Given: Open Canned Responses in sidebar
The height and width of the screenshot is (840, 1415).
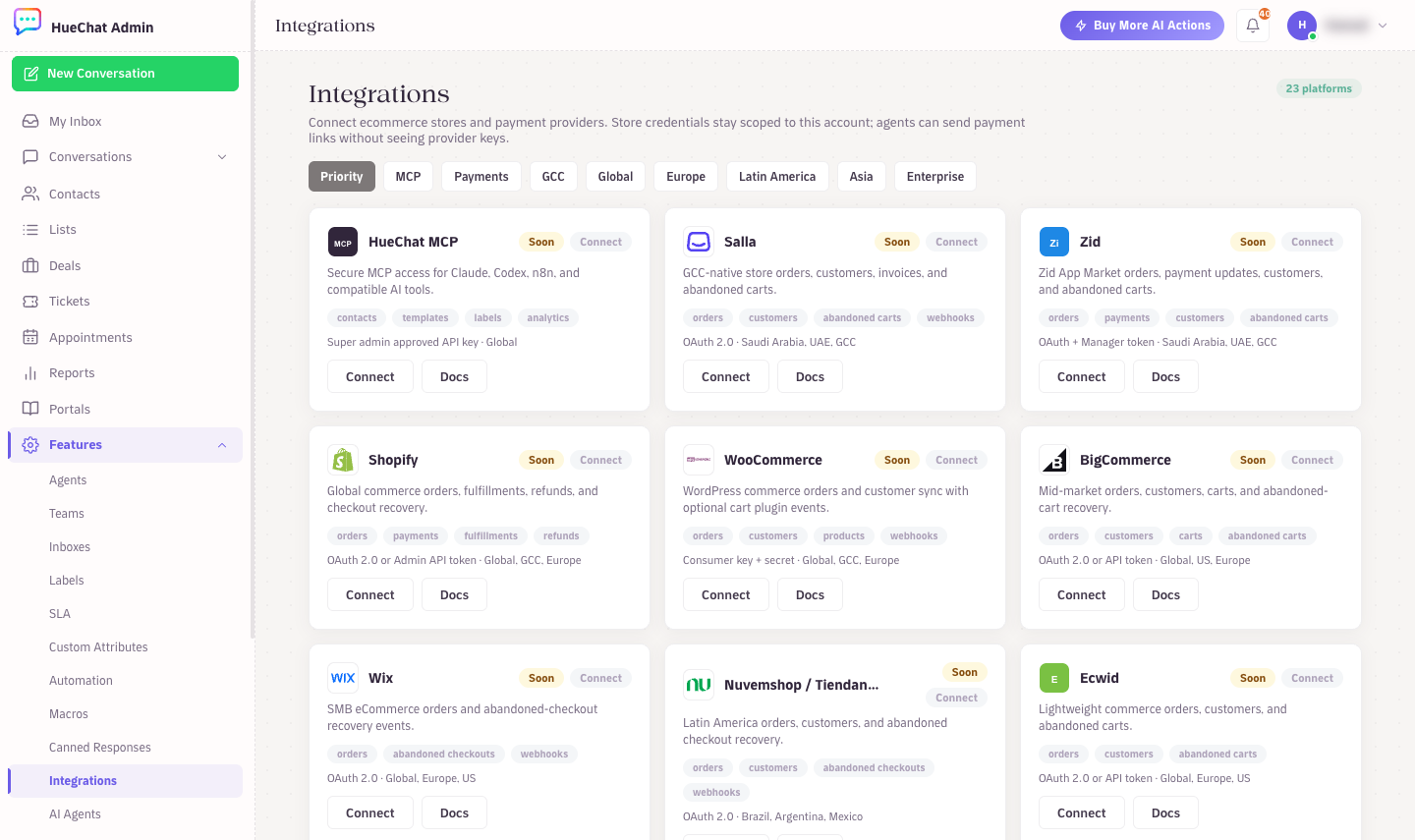Looking at the screenshot, I should pyautogui.click(x=100, y=748).
